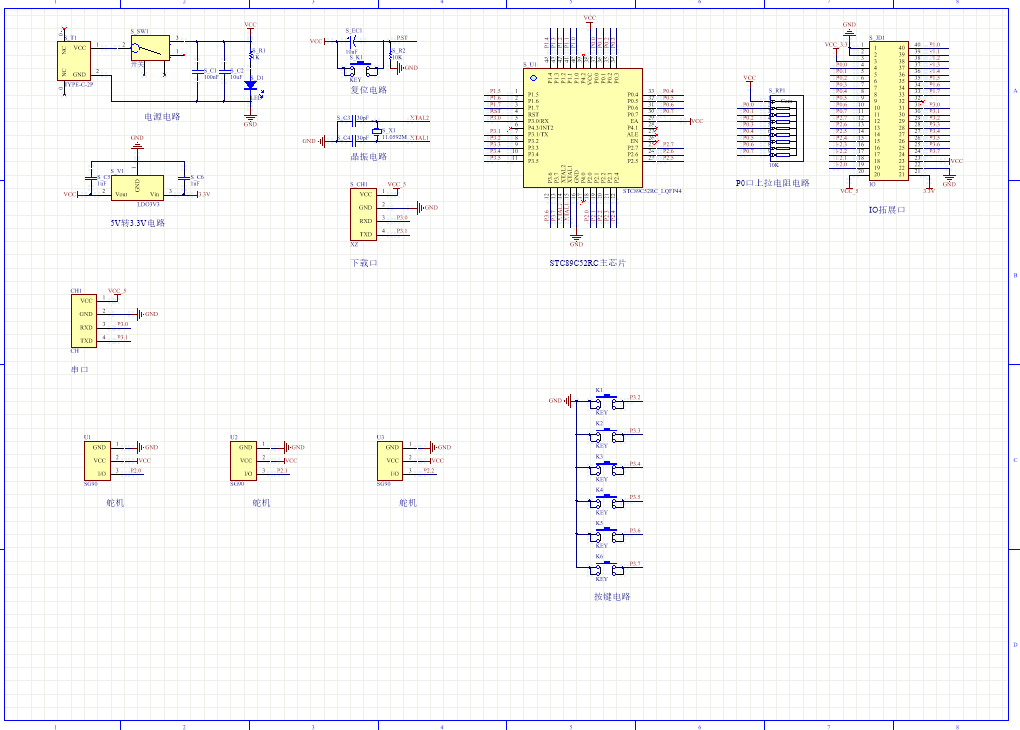Click the 电源电路 power circuit label
The height and width of the screenshot is (730, 1020).
click(x=162, y=117)
